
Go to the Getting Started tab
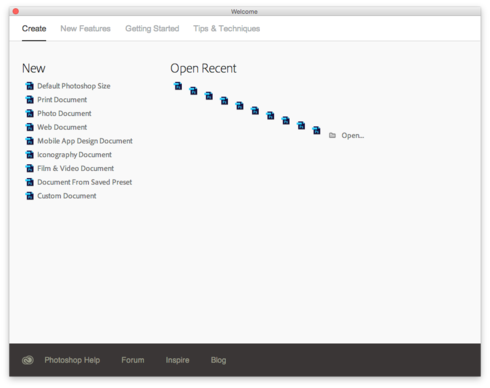coord(152,29)
